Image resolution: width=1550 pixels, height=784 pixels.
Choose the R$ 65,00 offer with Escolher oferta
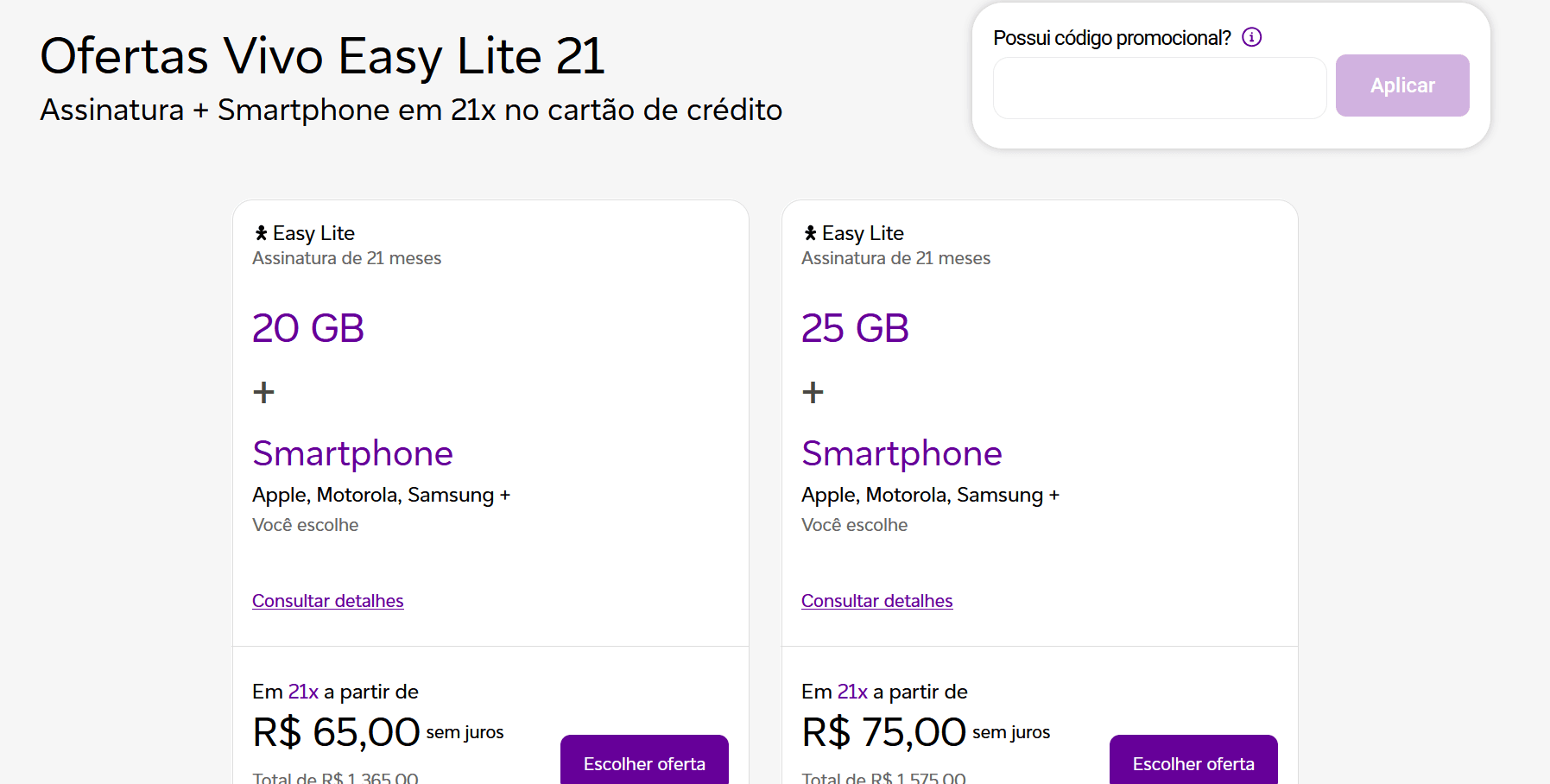[x=644, y=762]
